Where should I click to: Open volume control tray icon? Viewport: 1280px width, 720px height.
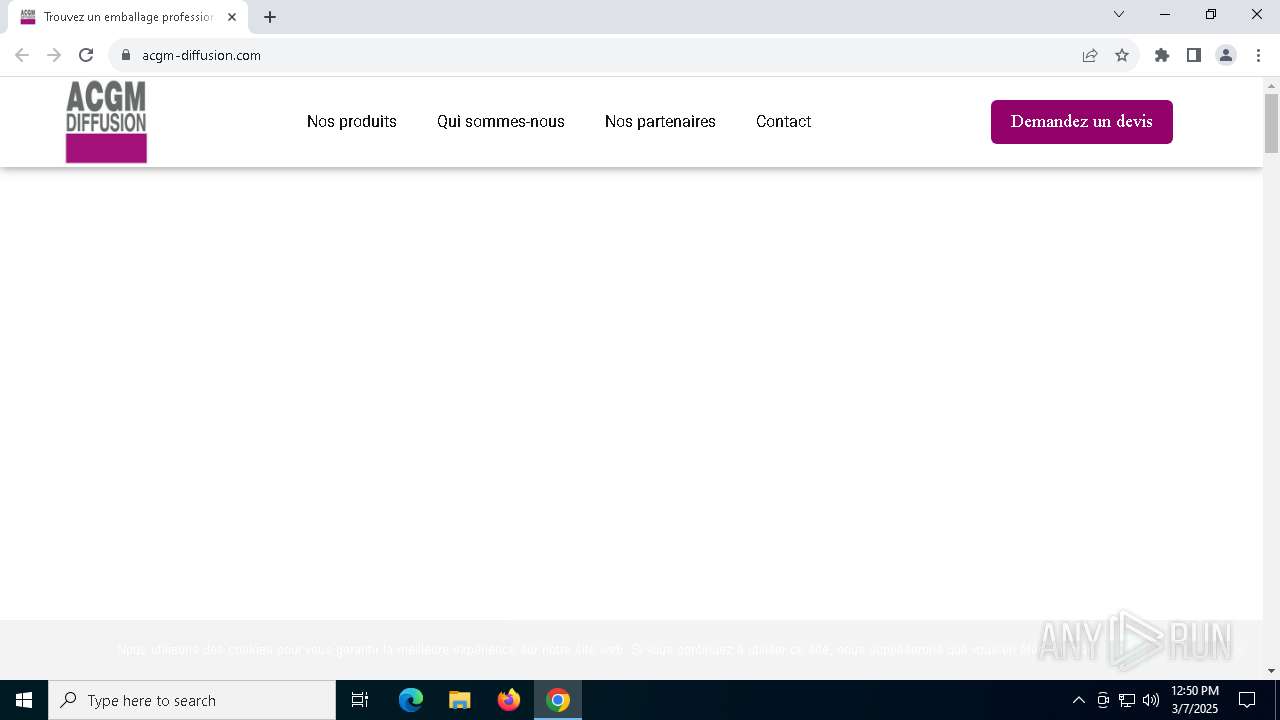coord(1151,700)
